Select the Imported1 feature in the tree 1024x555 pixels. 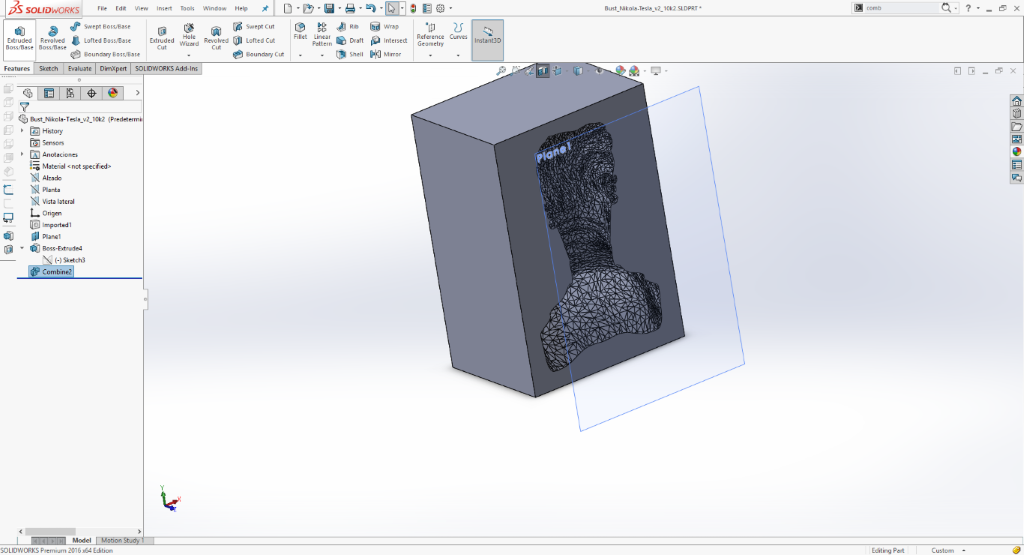[x=51, y=225]
